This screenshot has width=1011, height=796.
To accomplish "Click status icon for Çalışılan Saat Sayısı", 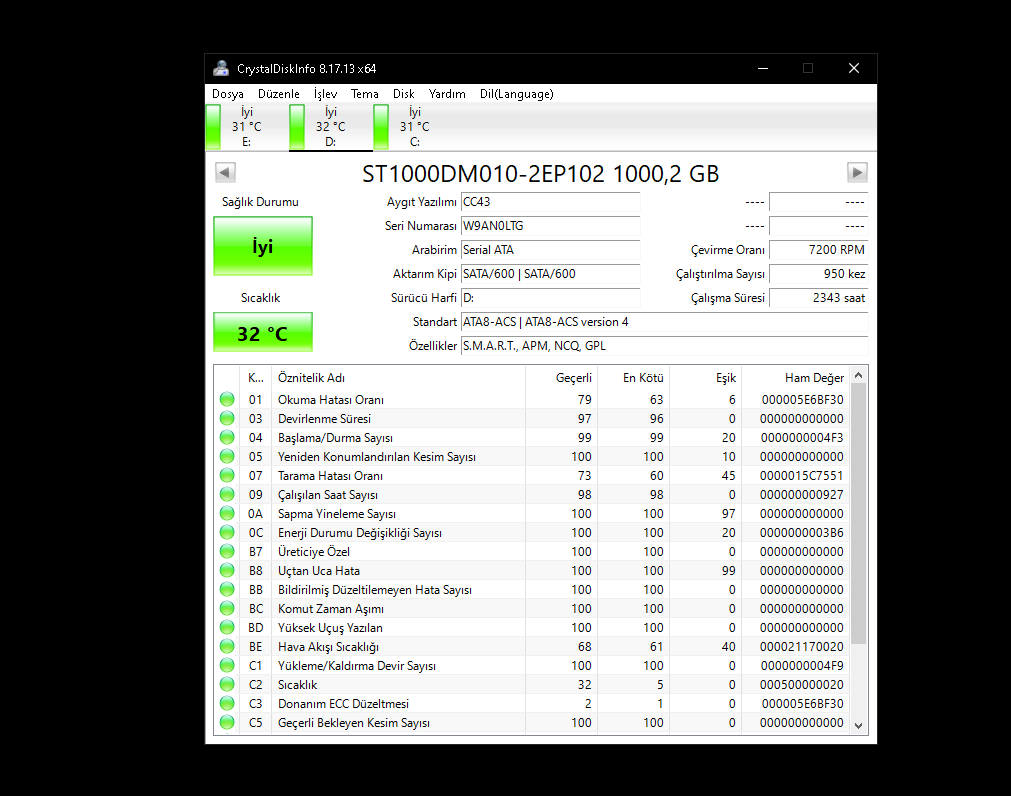I will (227, 494).
